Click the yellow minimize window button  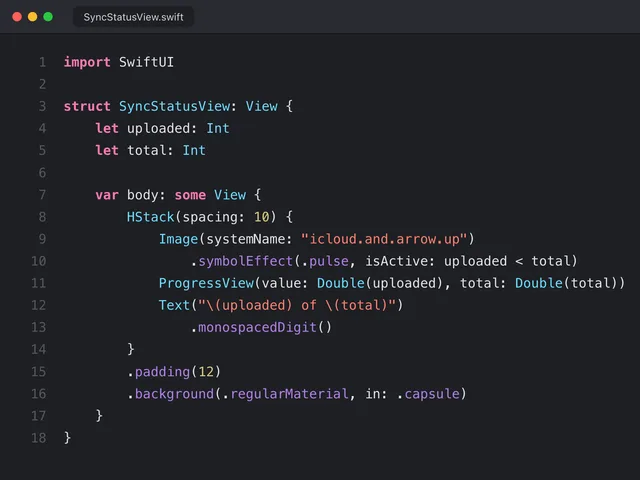pyautogui.click(x=33, y=17)
